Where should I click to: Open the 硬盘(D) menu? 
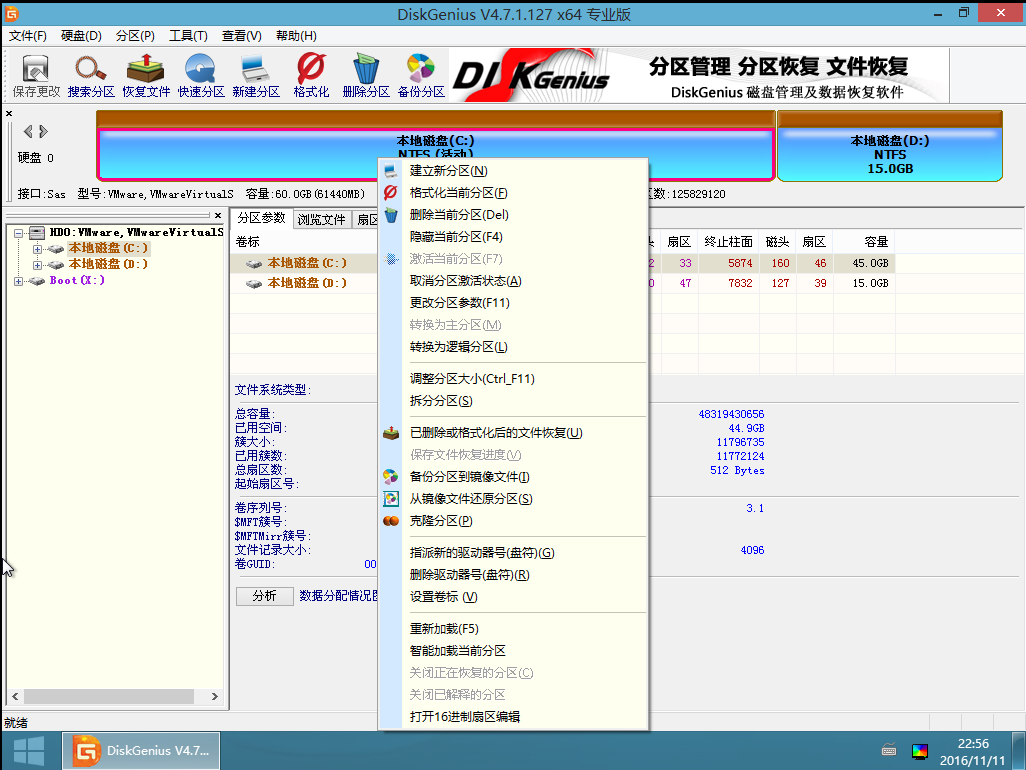[81, 36]
